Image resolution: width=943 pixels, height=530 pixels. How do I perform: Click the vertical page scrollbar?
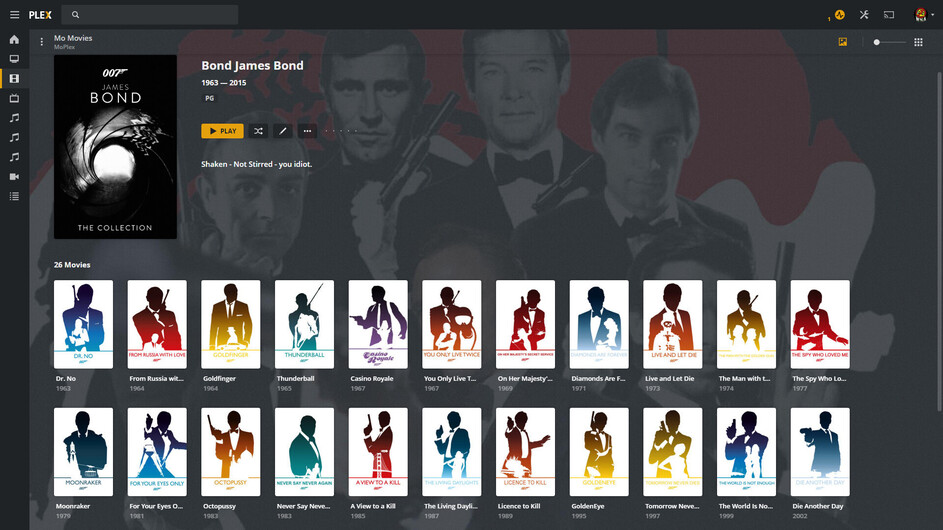click(939, 241)
